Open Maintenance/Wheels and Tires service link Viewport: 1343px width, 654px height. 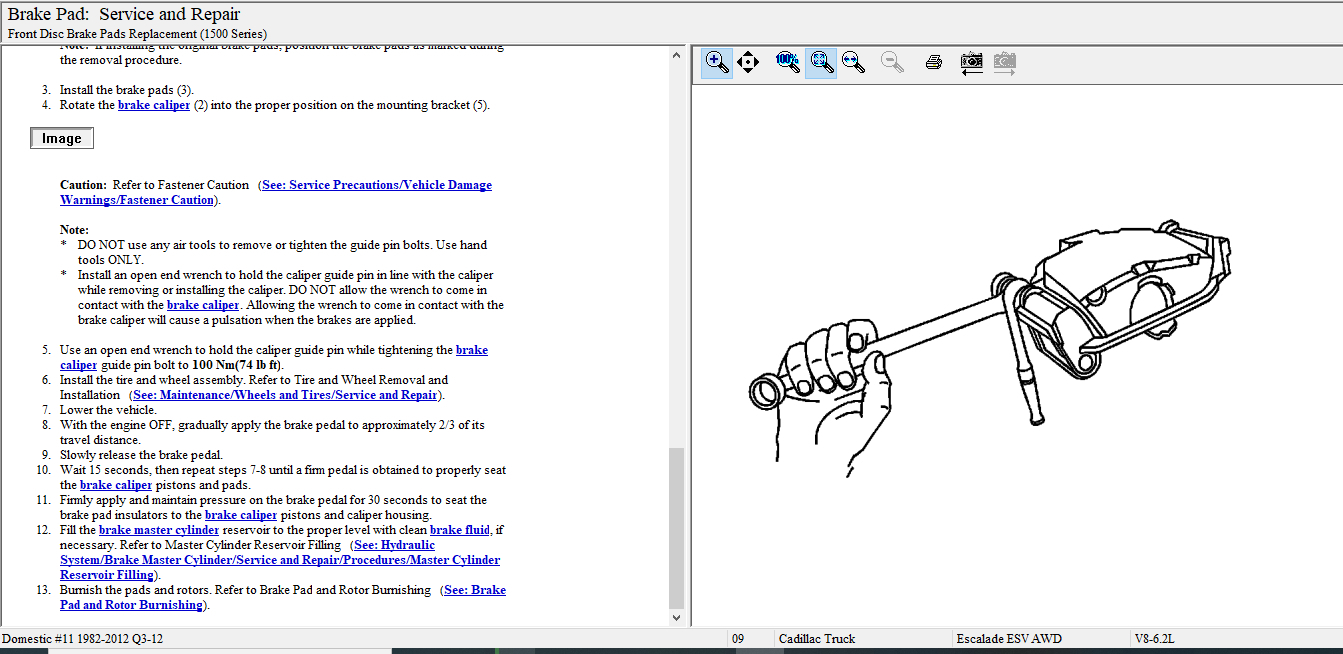coord(285,395)
